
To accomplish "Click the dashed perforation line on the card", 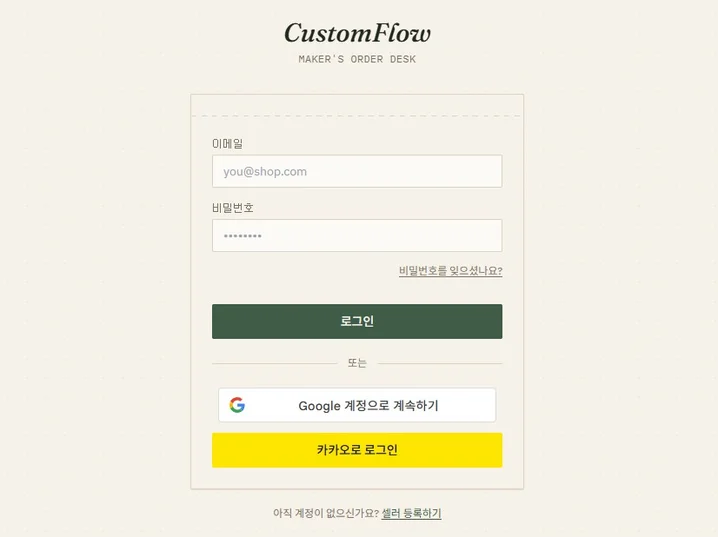I will coord(357,116).
